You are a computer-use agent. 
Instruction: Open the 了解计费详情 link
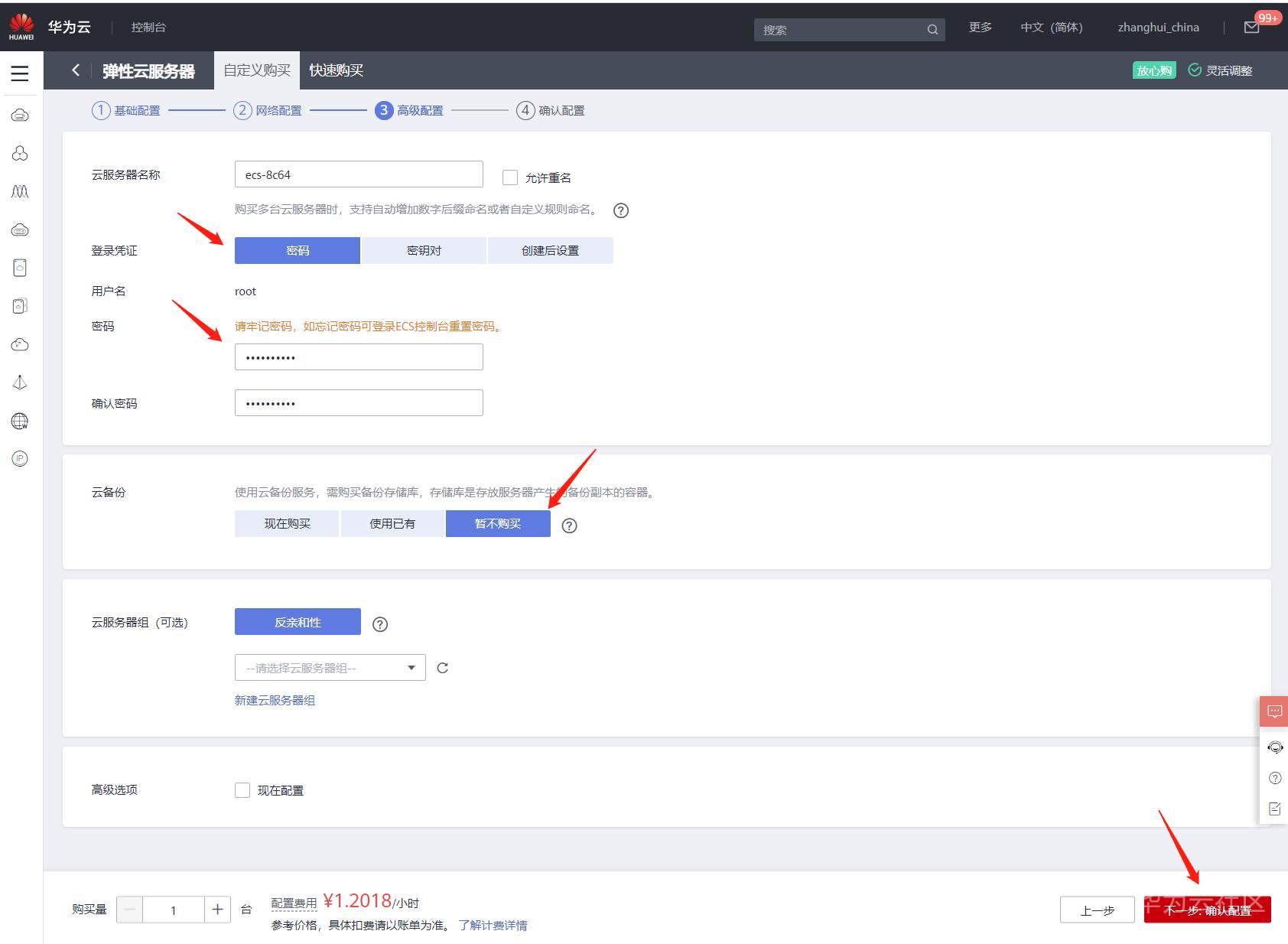tap(493, 925)
